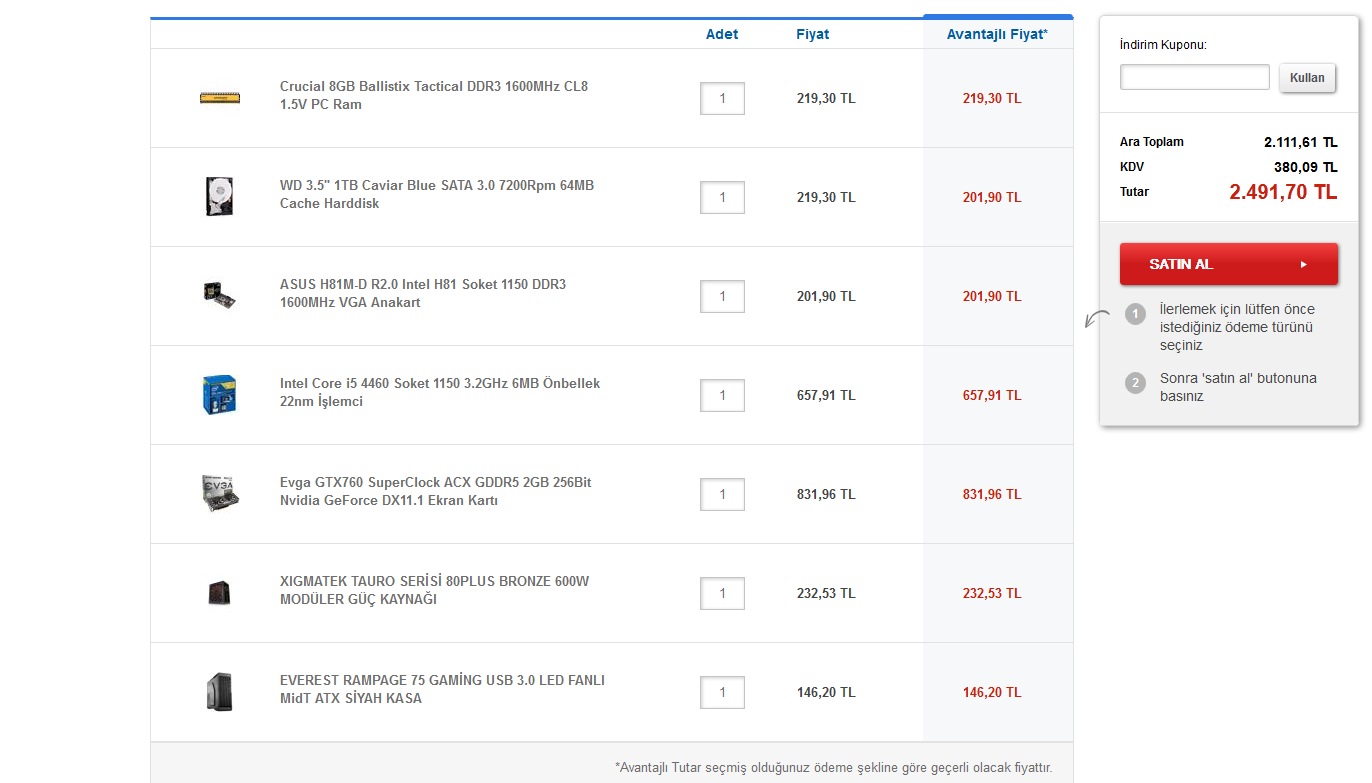Viewport: 1372px width, 783px height.
Task: Open the ASUS H81M-D R2.0 Anakart link
Action: tap(423, 293)
